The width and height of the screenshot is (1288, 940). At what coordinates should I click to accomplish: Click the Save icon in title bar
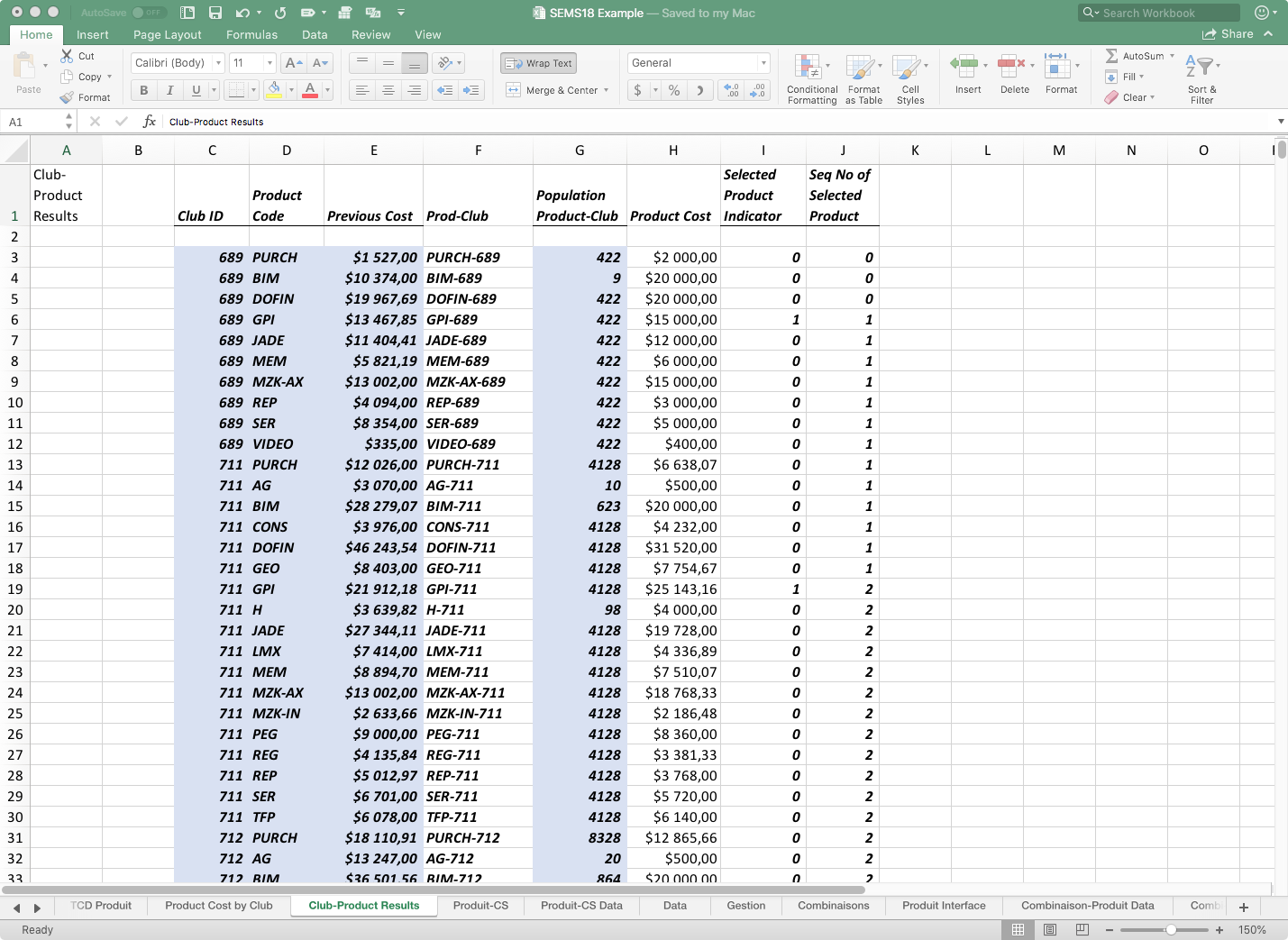click(215, 13)
